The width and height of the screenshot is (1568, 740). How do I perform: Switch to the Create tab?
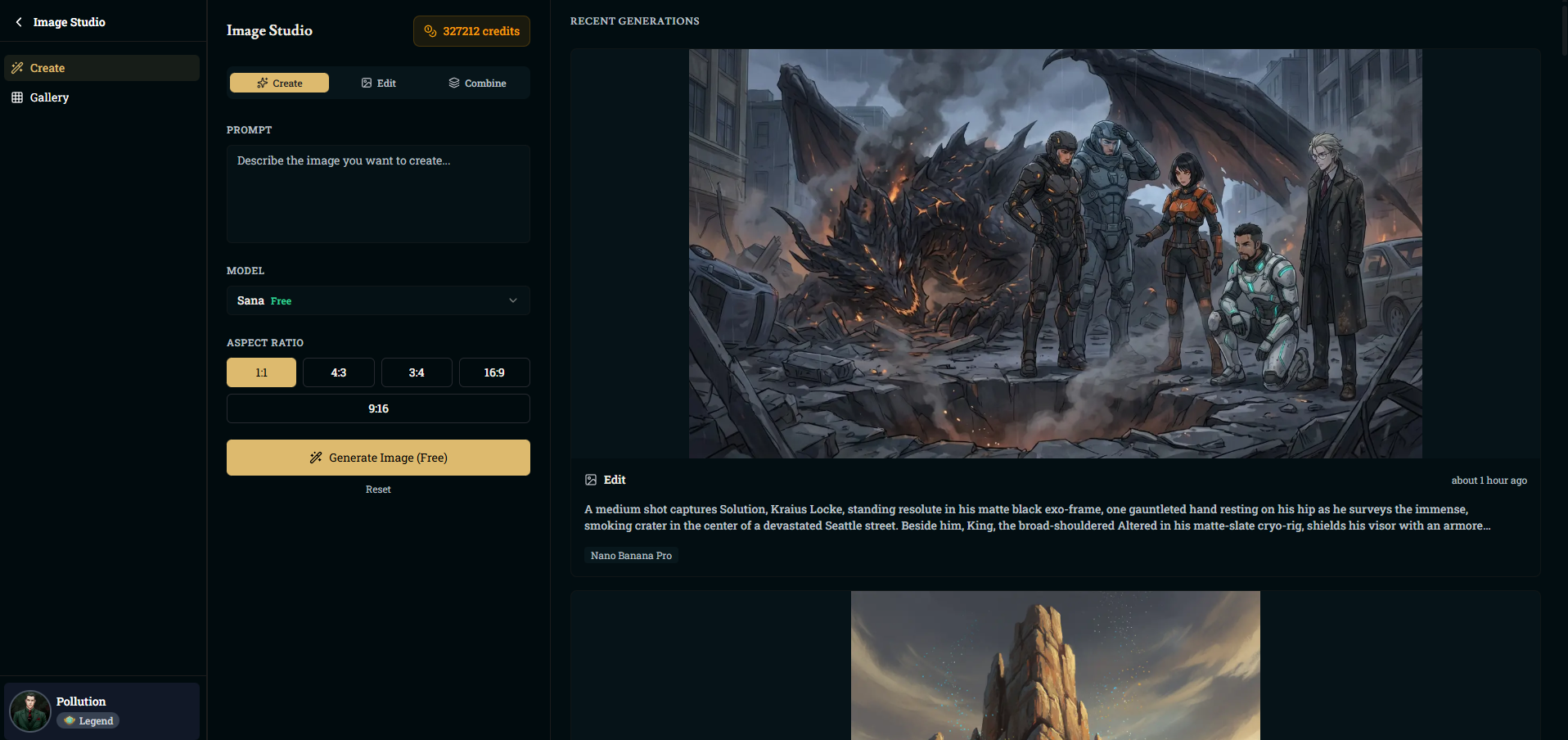click(x=279, y=83)
